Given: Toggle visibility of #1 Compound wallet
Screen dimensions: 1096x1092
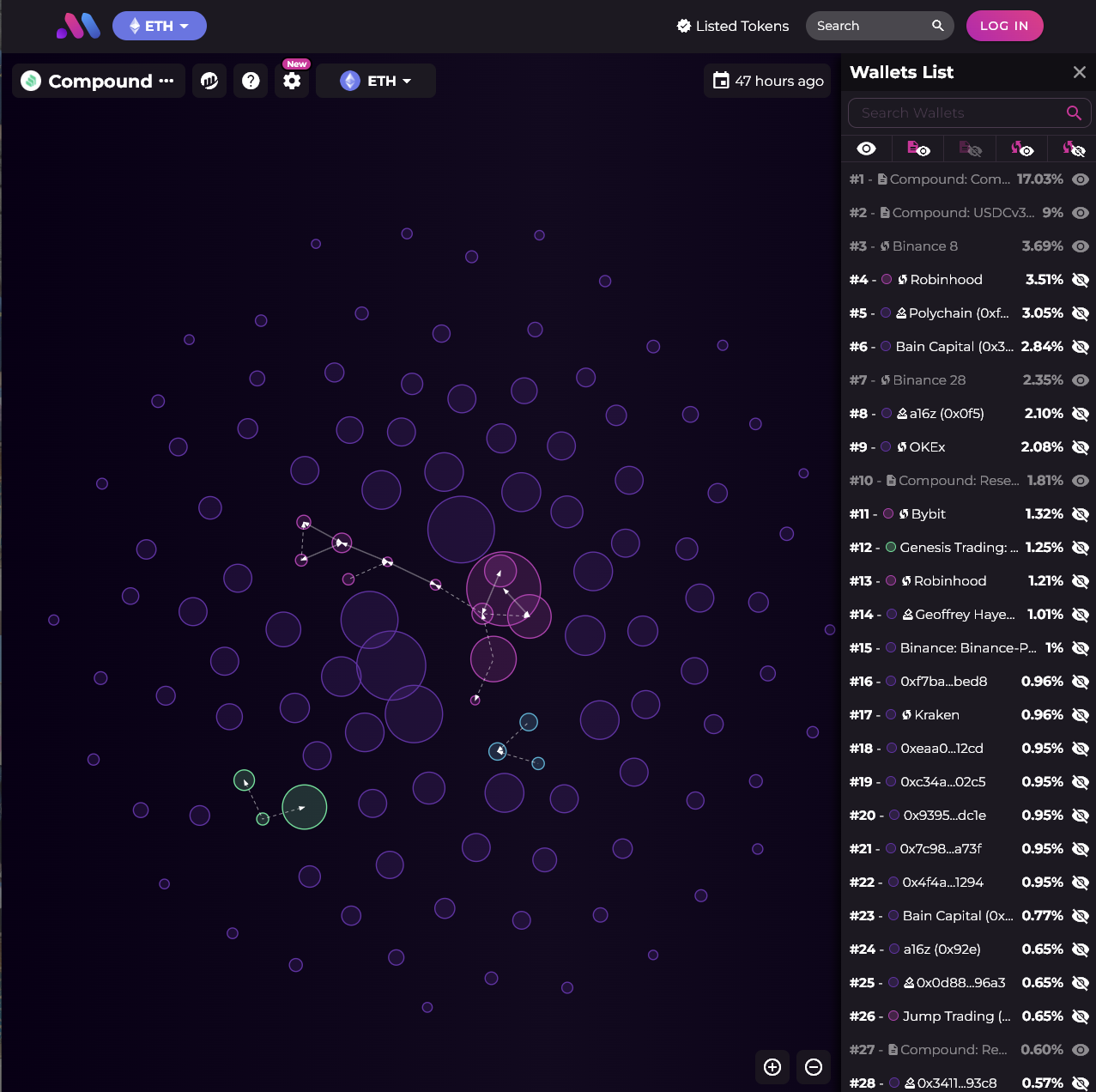Looking at the screenshot, I should [x=1081, y=179].
